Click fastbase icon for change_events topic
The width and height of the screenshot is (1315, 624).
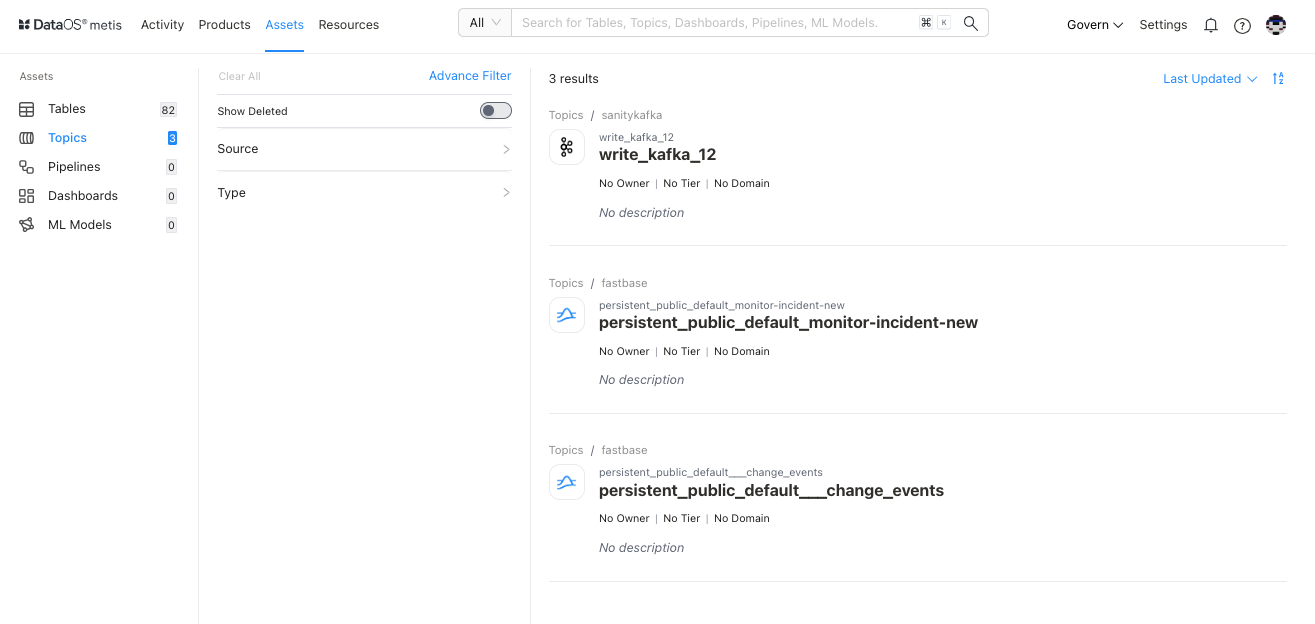(x=567, y=482)
